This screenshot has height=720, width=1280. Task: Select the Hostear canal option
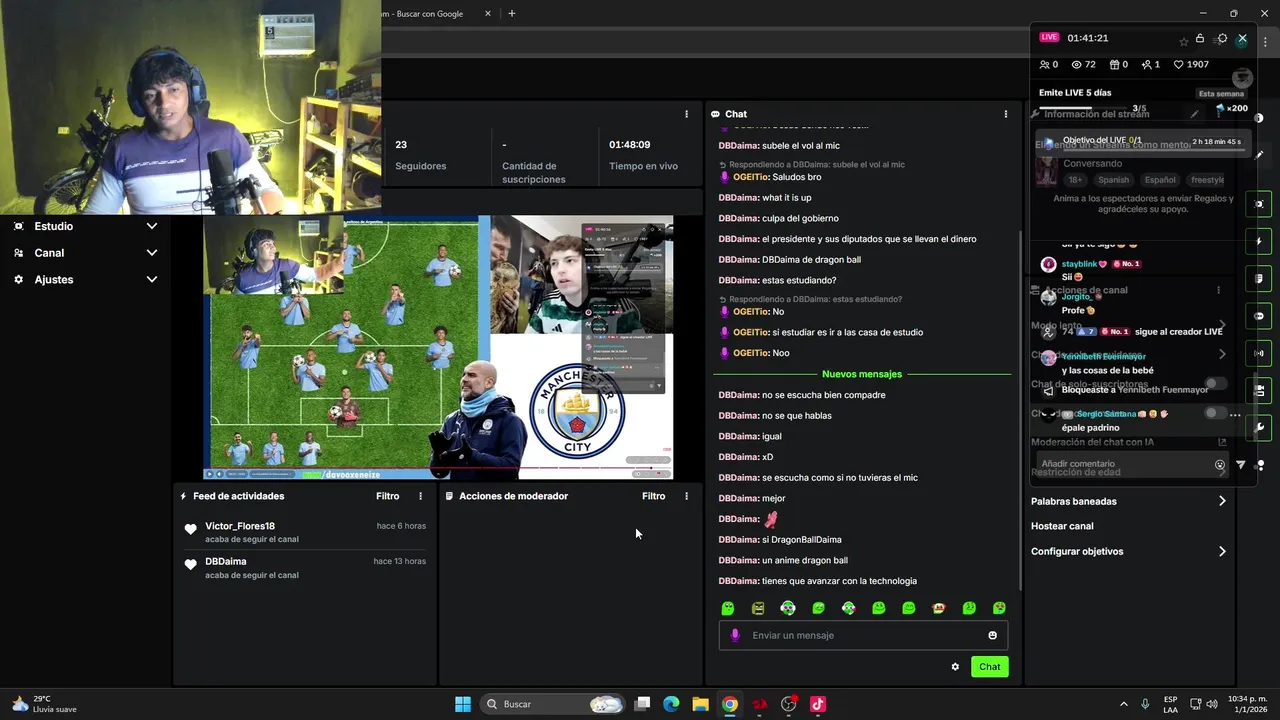tap(1062, 526)
